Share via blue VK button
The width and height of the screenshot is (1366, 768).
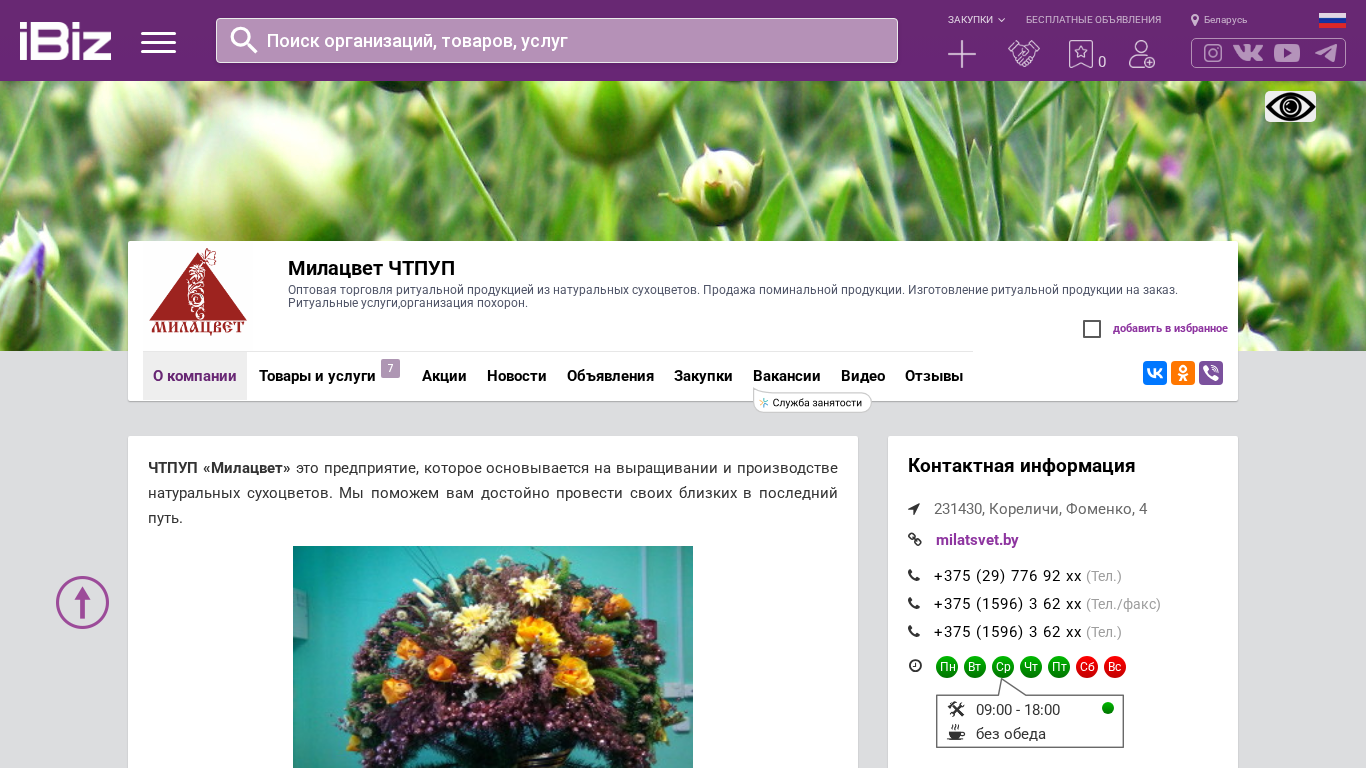coord(1155,373)
